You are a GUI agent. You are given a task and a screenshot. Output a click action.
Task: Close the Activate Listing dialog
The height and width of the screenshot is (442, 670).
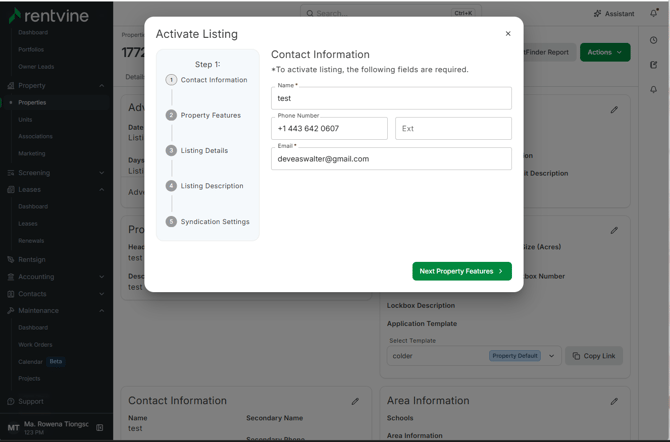(x=508, y=34)
